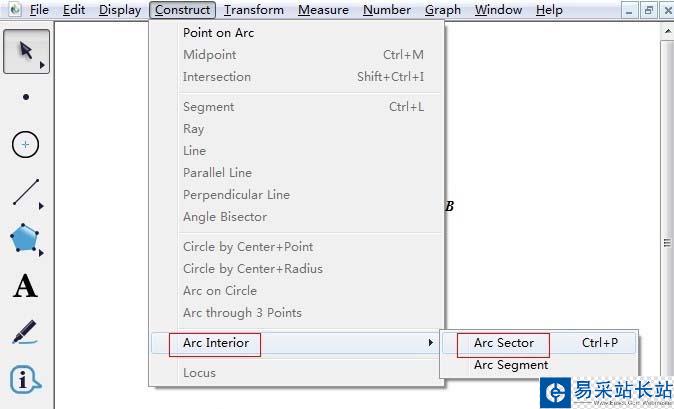Open the Information tool
The width and height of the screenshot is (674, 409).
point(26,380)
